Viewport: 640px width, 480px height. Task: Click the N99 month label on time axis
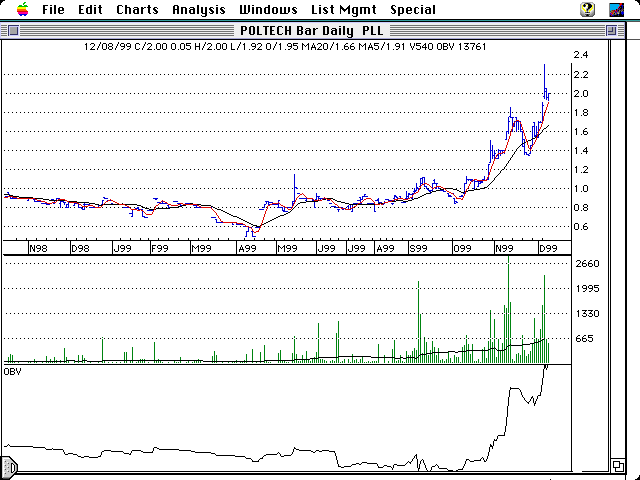tap(504, 248)
